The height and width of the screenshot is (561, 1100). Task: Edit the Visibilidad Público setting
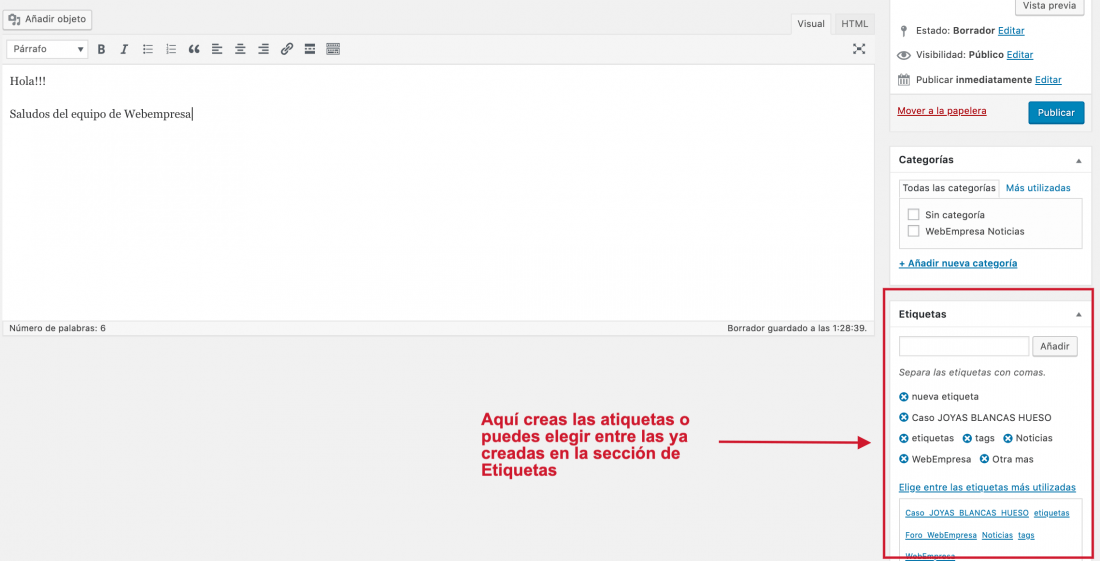(x=1019, y=55)
